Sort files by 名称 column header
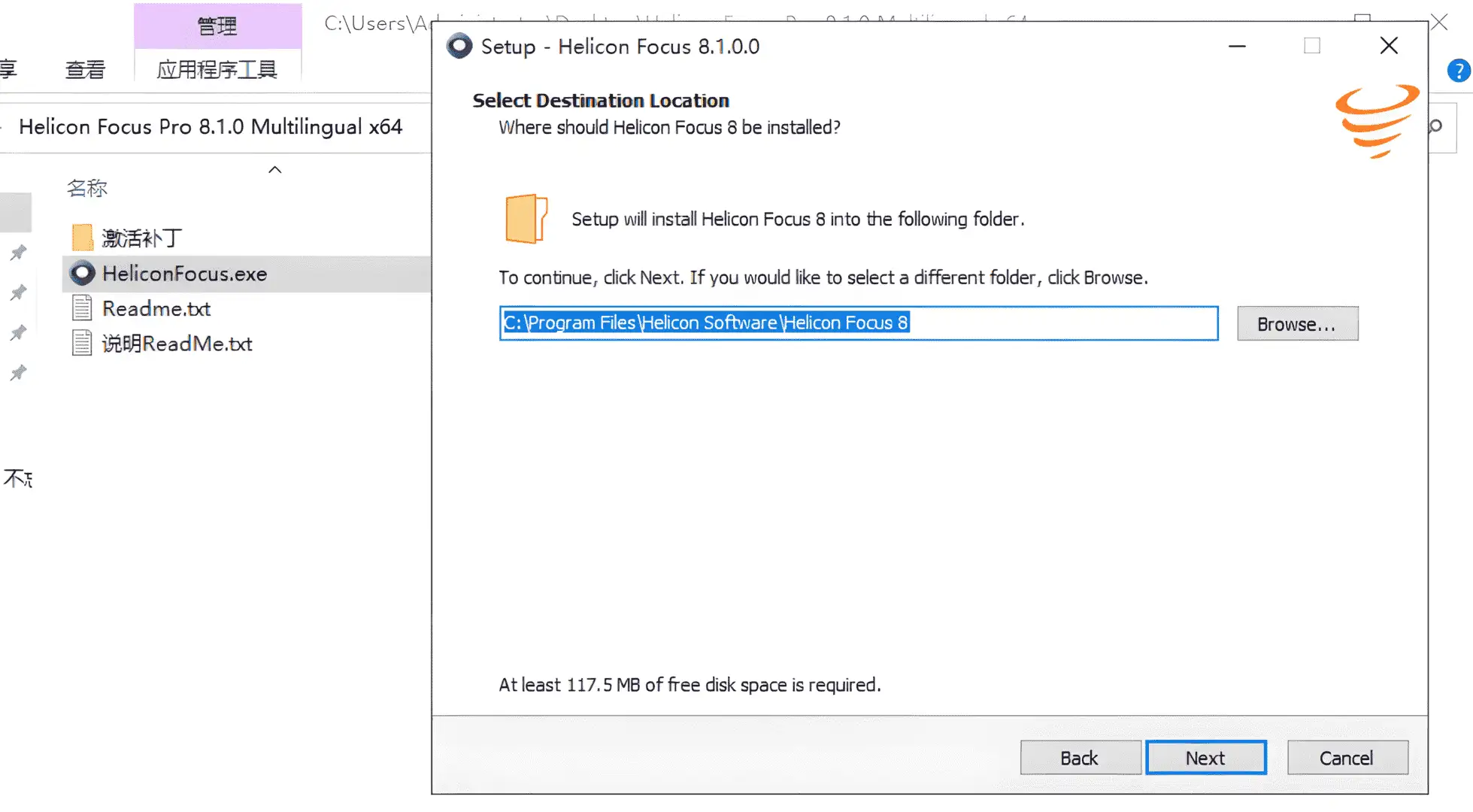This screenshot has height=812, width=1473. click(87, 188)
